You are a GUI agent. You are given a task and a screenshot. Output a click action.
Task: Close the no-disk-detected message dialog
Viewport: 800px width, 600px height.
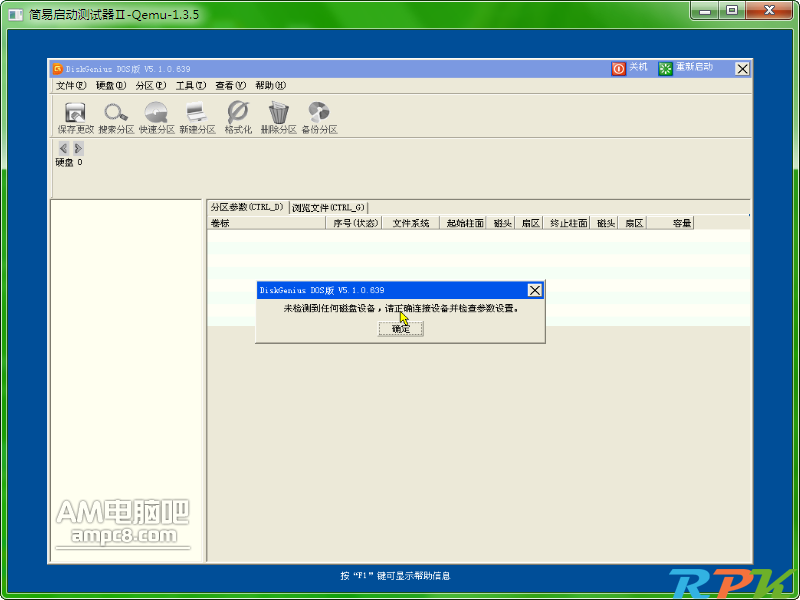pyautogui.click(x=534, y=290)
